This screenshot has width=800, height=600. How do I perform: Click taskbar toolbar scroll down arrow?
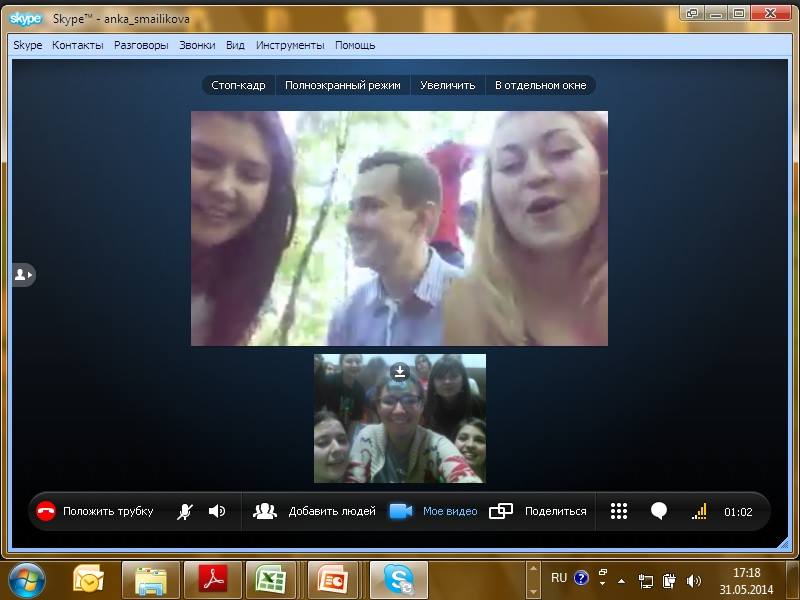coord(533,592)
